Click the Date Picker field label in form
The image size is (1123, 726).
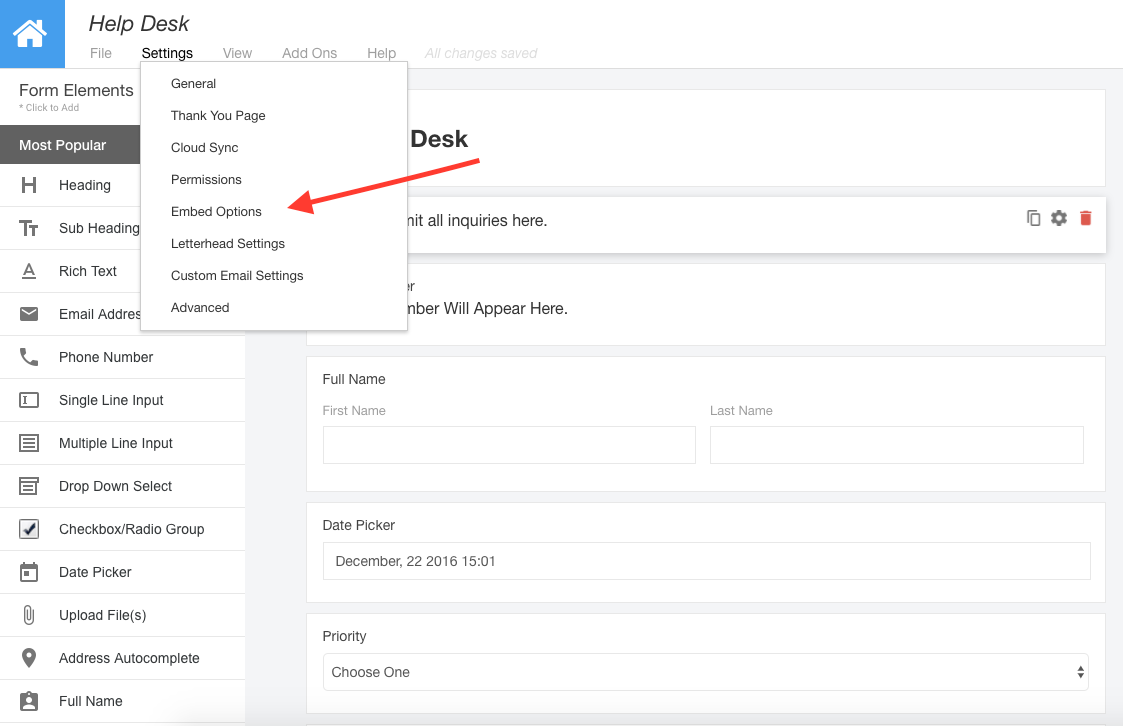(x=359, y=526)
